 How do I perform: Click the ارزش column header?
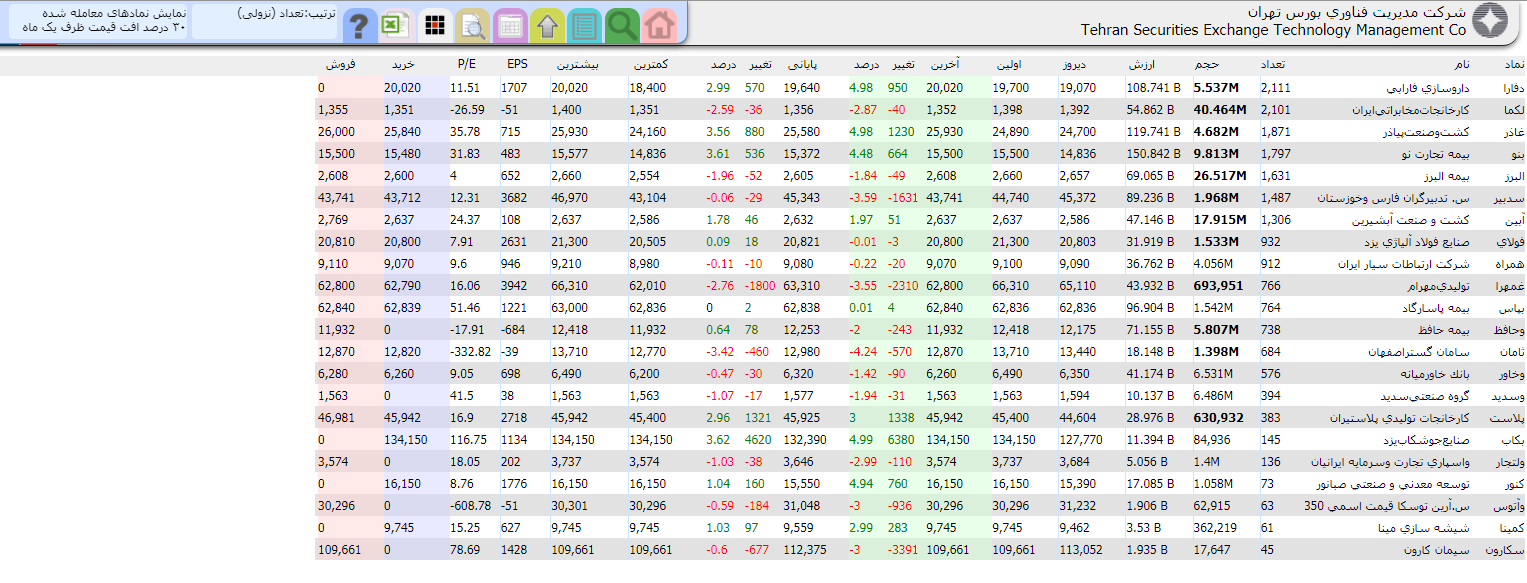[1141, 65]
